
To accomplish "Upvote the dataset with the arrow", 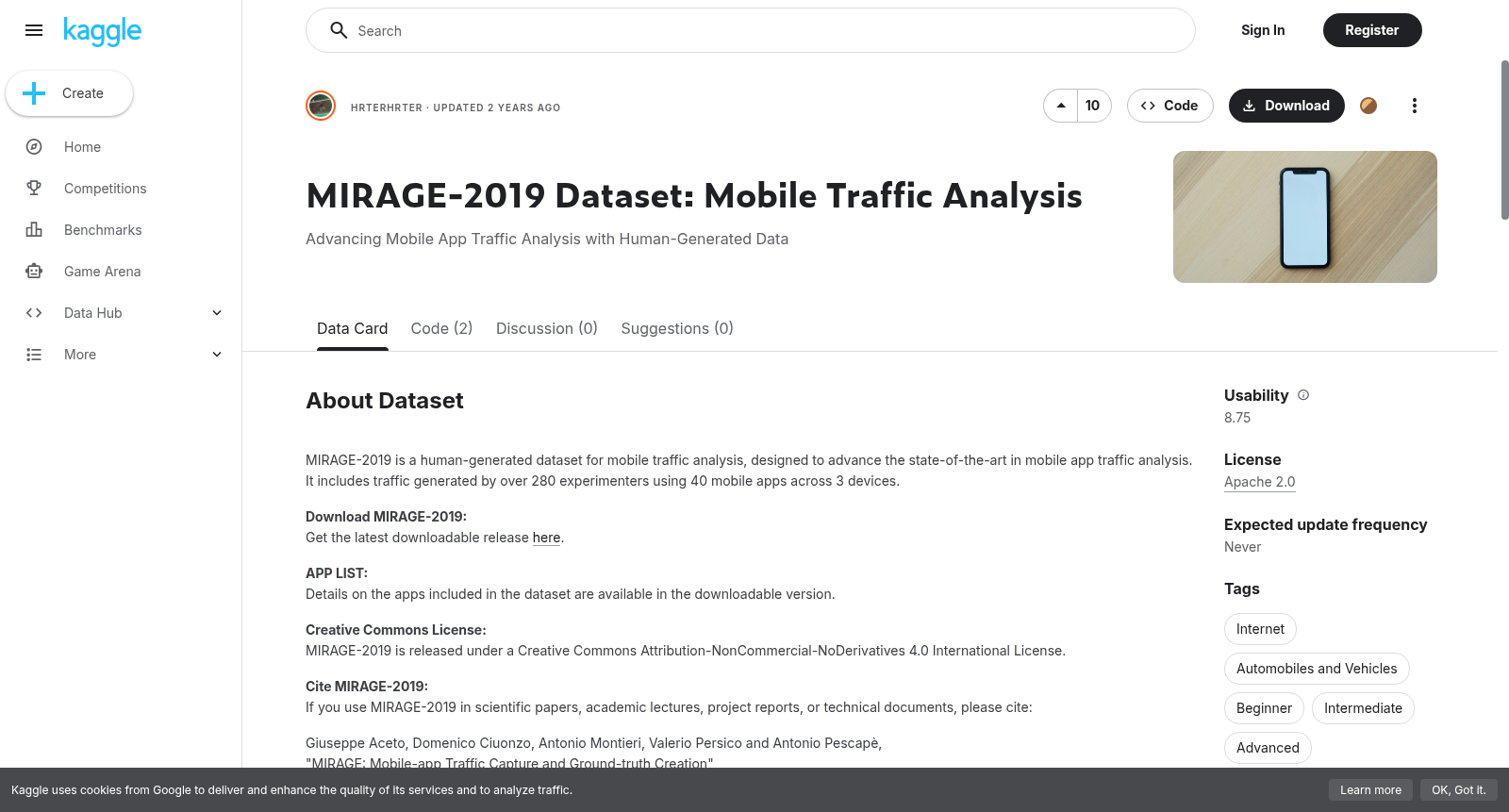I will [1061, 106].
